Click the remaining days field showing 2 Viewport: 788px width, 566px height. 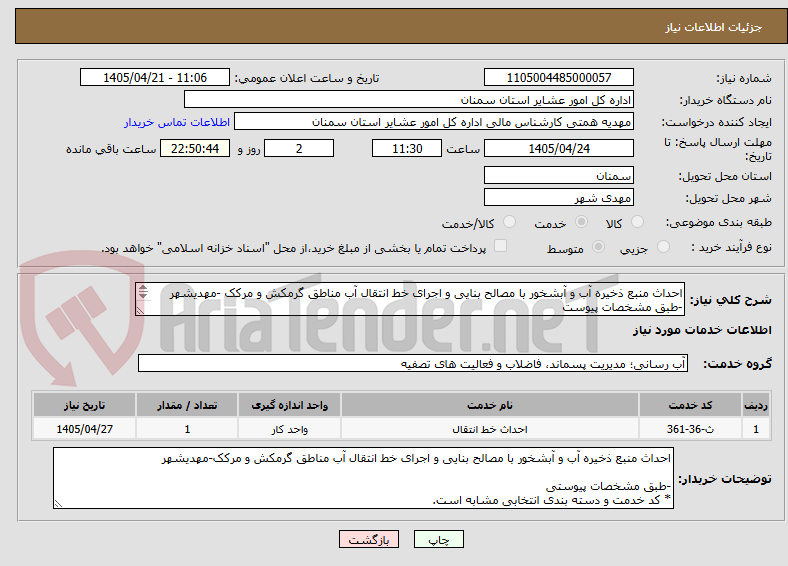click(299, 148)
